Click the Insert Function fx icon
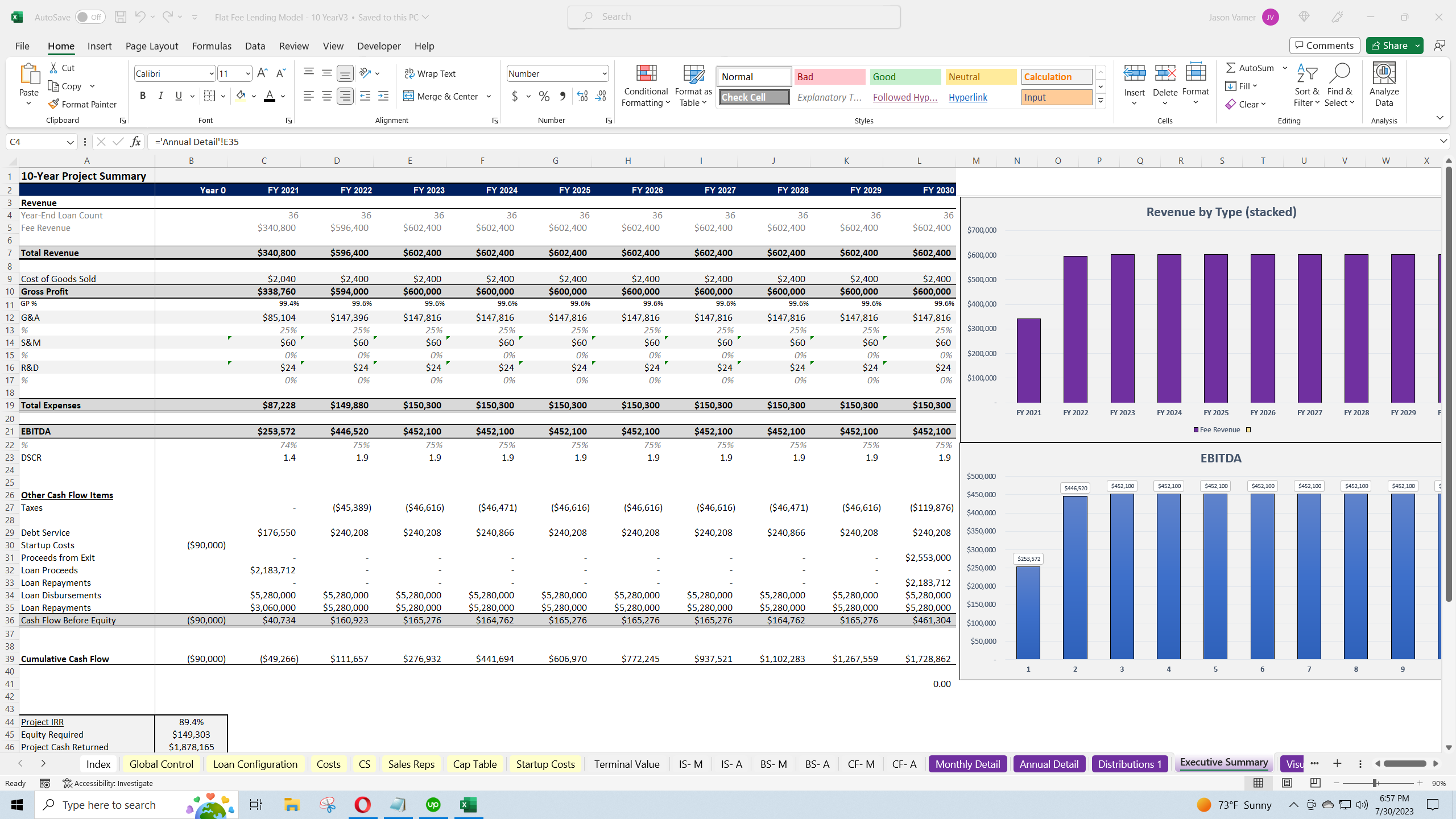The image size is (1456, 819). pyautogui.click(x=135, y=142)
